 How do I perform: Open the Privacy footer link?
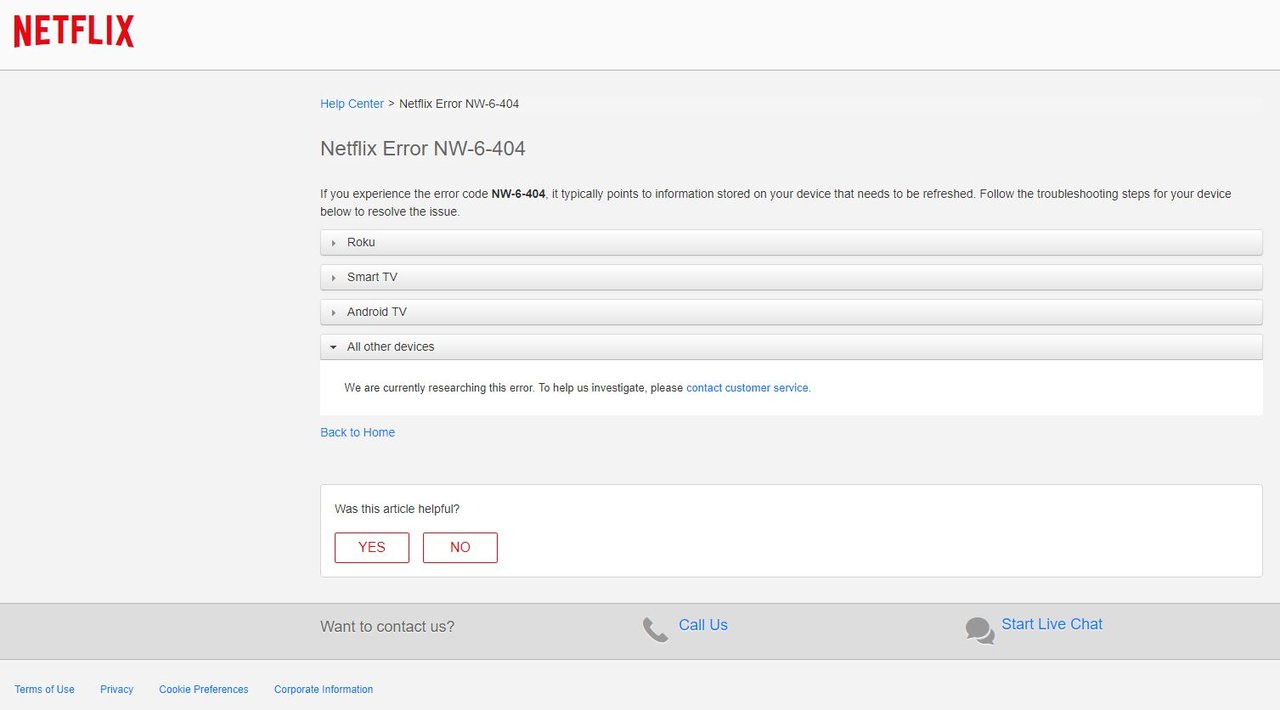pos(117,689)
